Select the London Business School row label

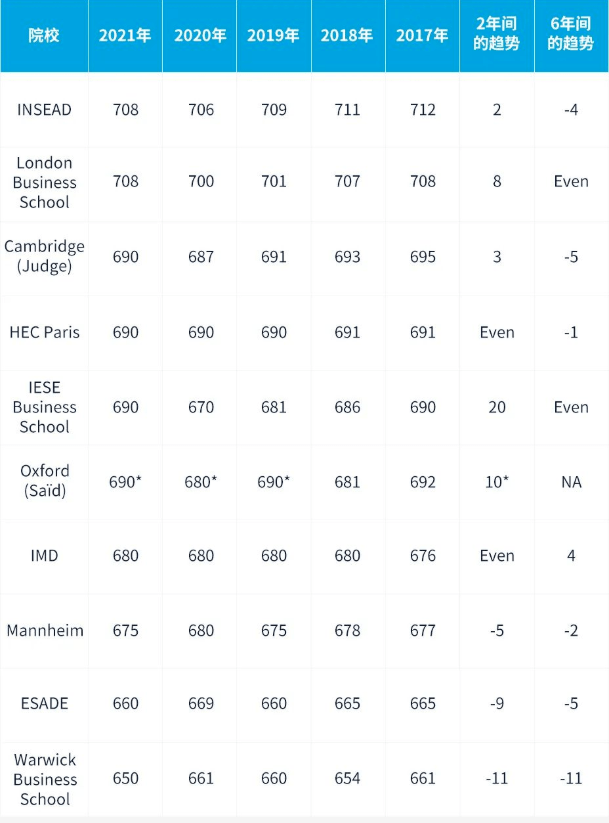click(x=44, y=182)
